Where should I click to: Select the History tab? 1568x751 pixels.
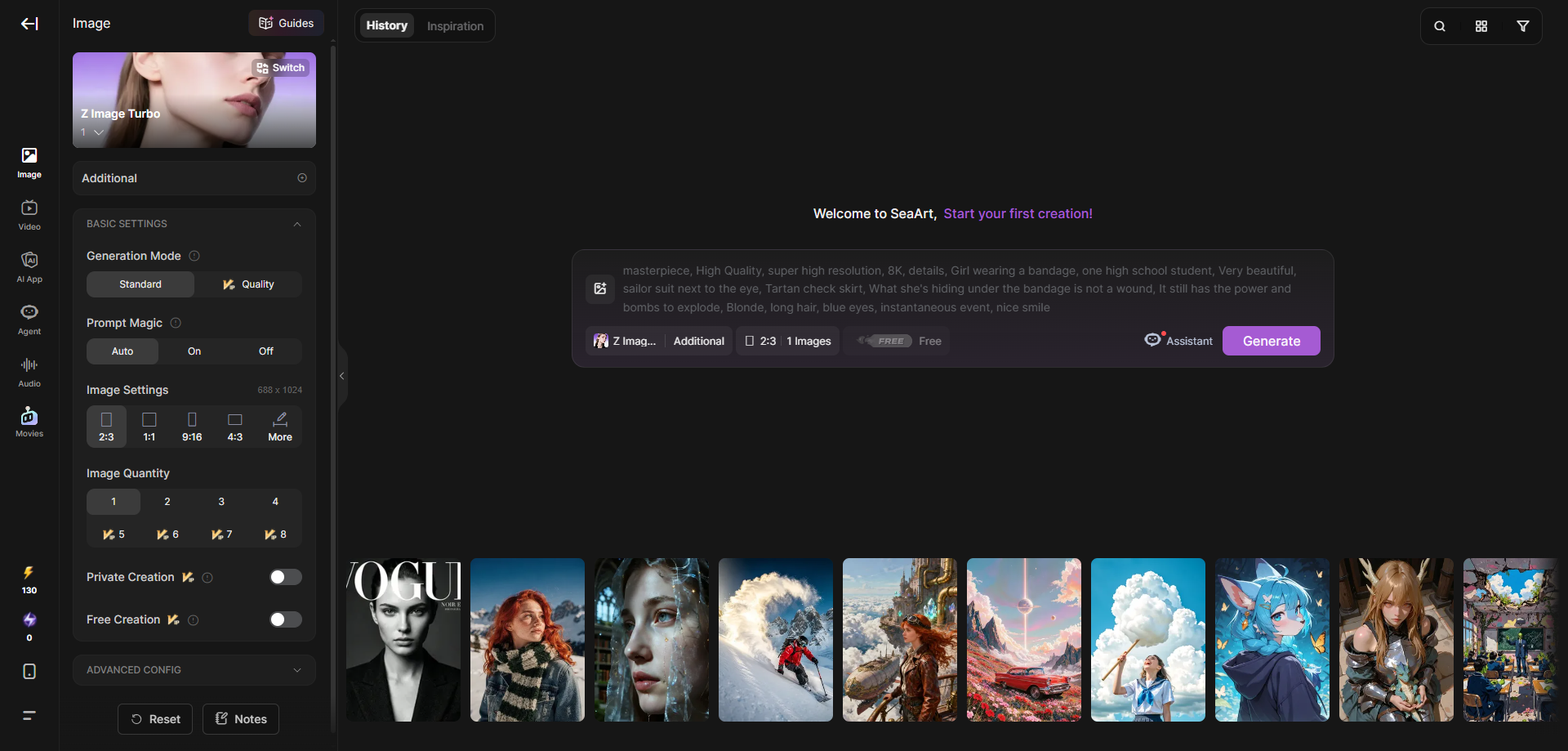pos(387,25)
